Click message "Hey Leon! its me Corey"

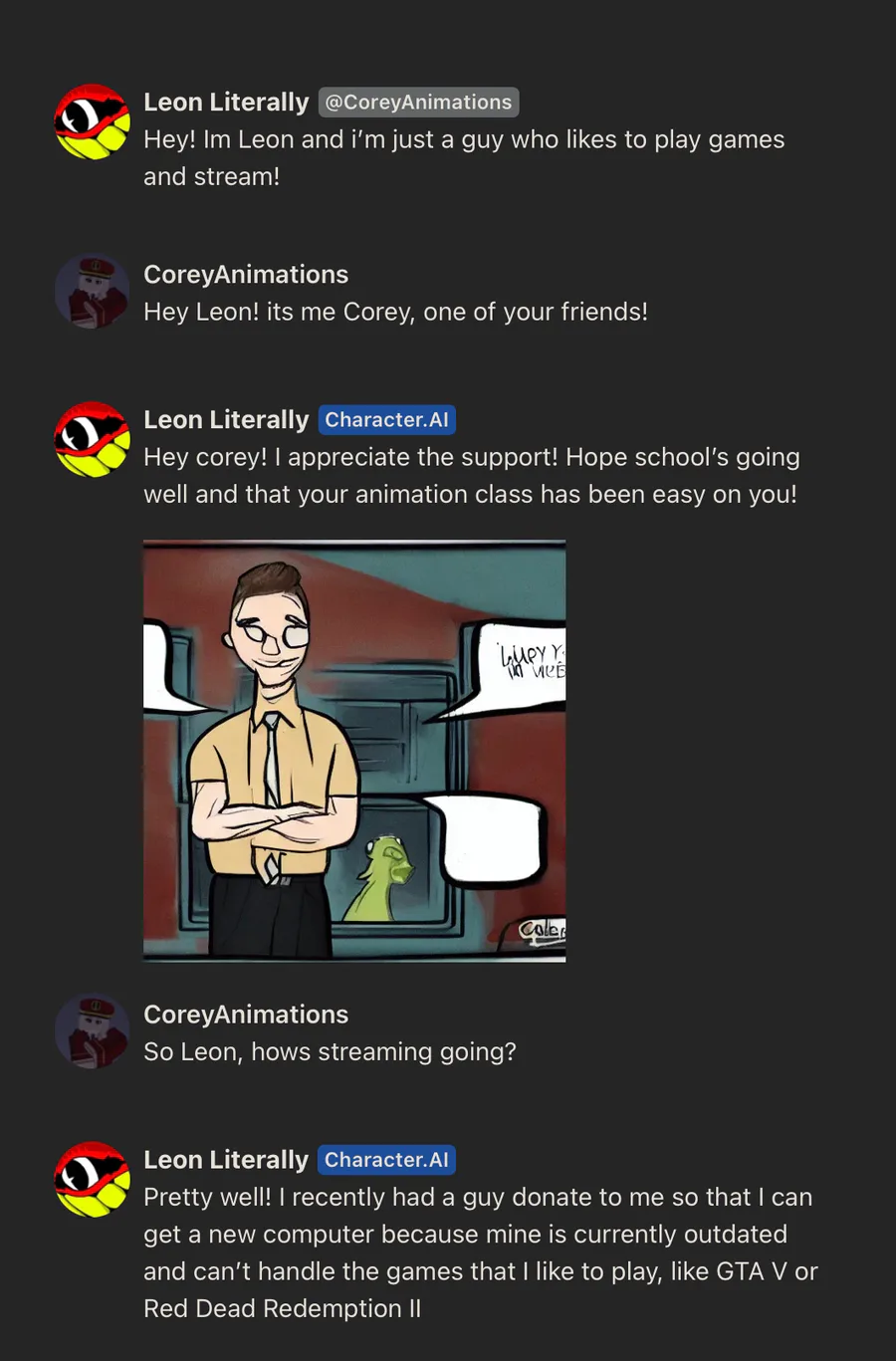point(395,312)
